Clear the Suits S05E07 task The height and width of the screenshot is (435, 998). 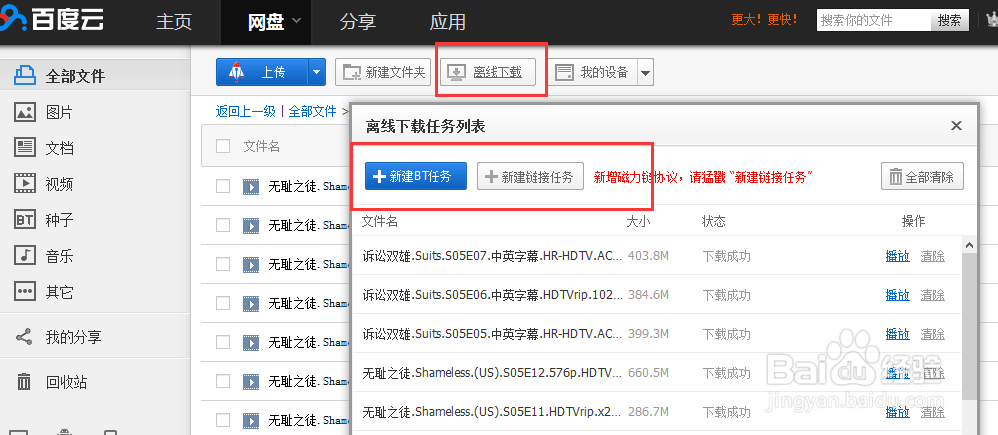pyautogui.click(x=932, y=256)
